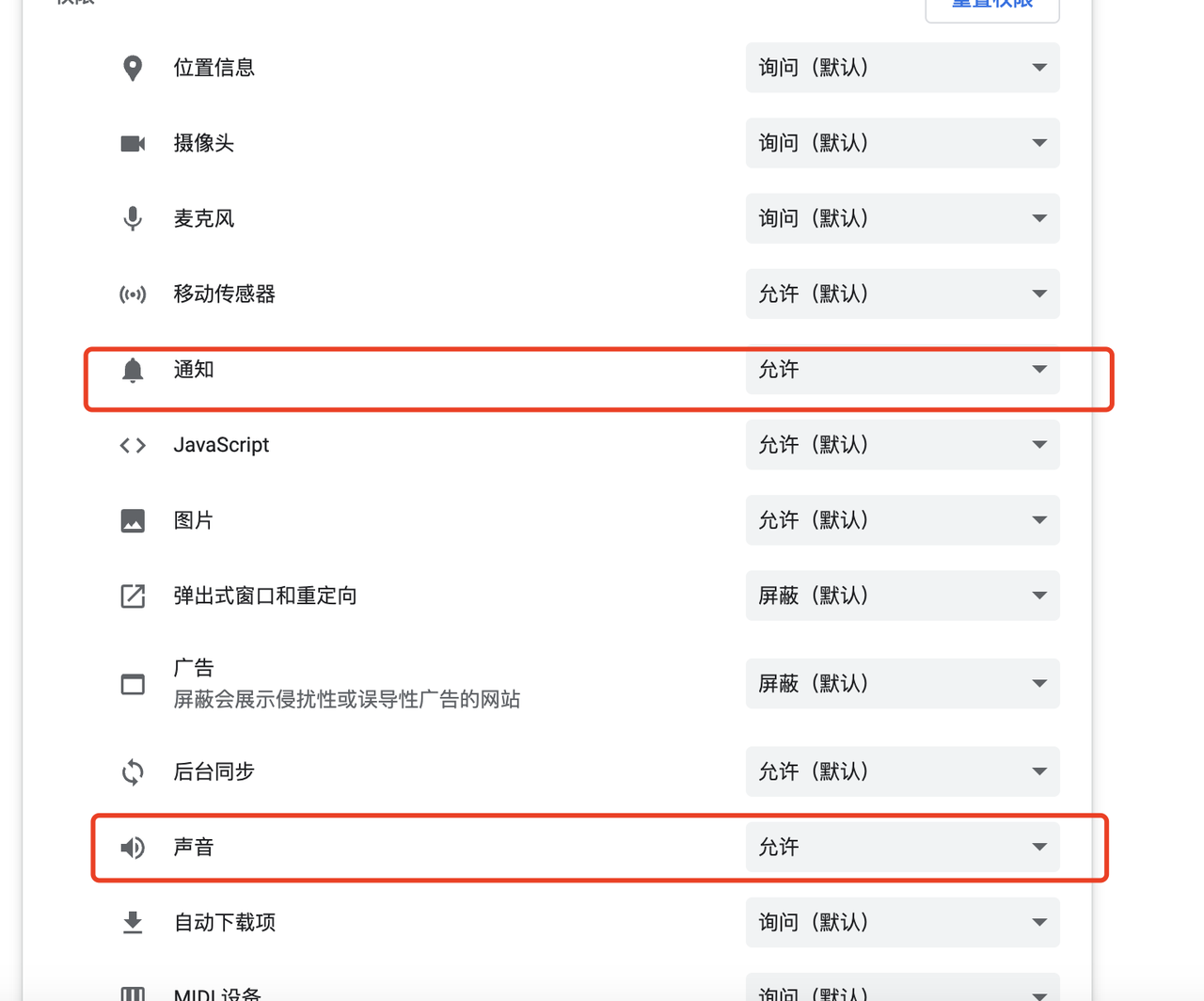The image size is (1204, 1001).
Task: Click the picture icon beside 图片
Action: 133,520
